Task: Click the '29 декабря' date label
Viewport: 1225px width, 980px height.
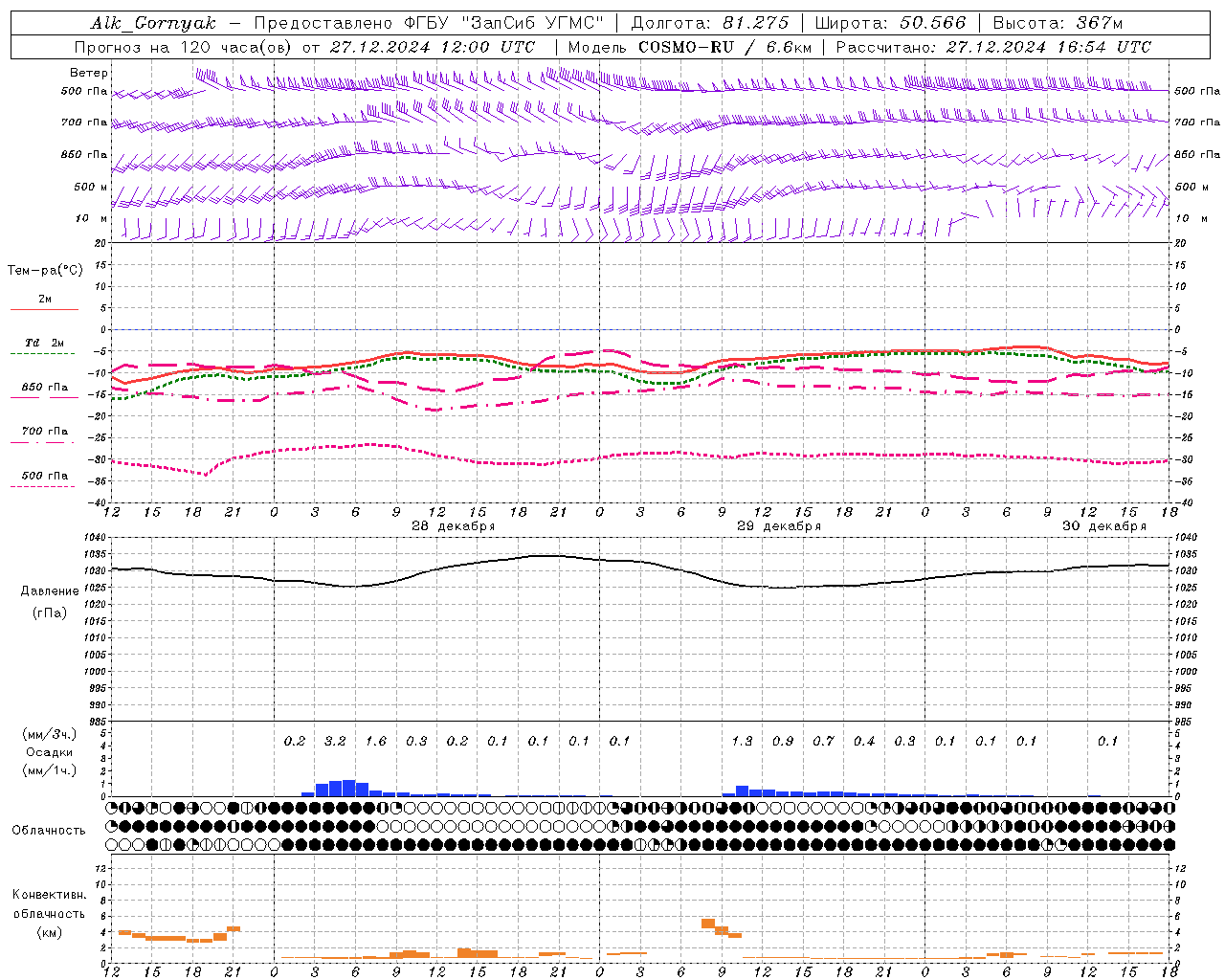Action: pos(778,526)
